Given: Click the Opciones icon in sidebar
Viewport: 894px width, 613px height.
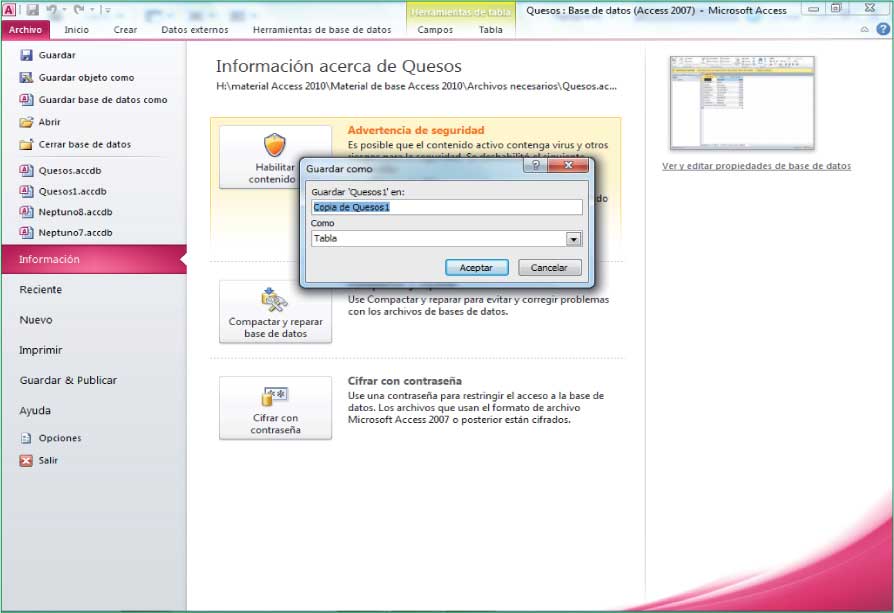Looking at the screenshot, I should (26, 438).
